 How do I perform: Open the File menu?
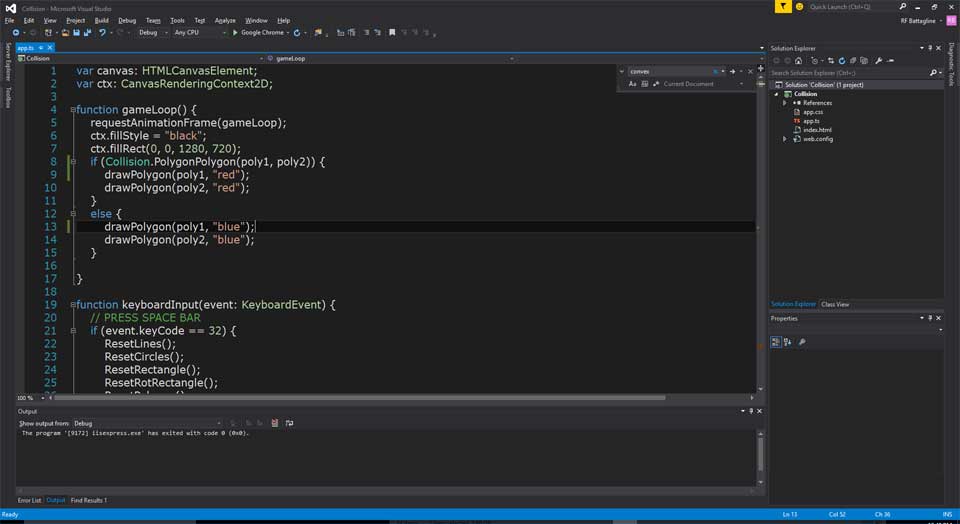coord(9,21)
